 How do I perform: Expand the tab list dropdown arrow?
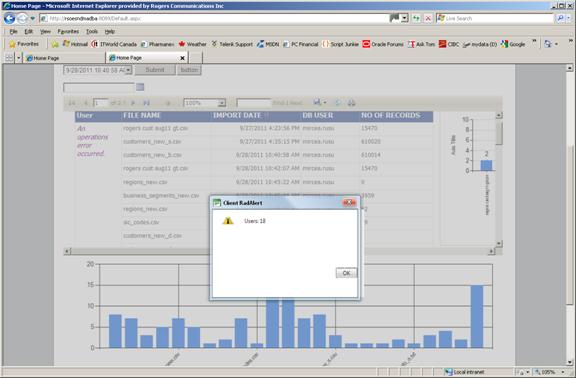(x=18, y=58)
